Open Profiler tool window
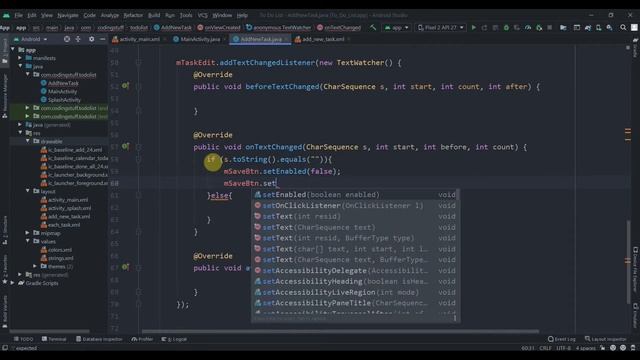This screenshot has width=640, height=360. coord(142,339)
